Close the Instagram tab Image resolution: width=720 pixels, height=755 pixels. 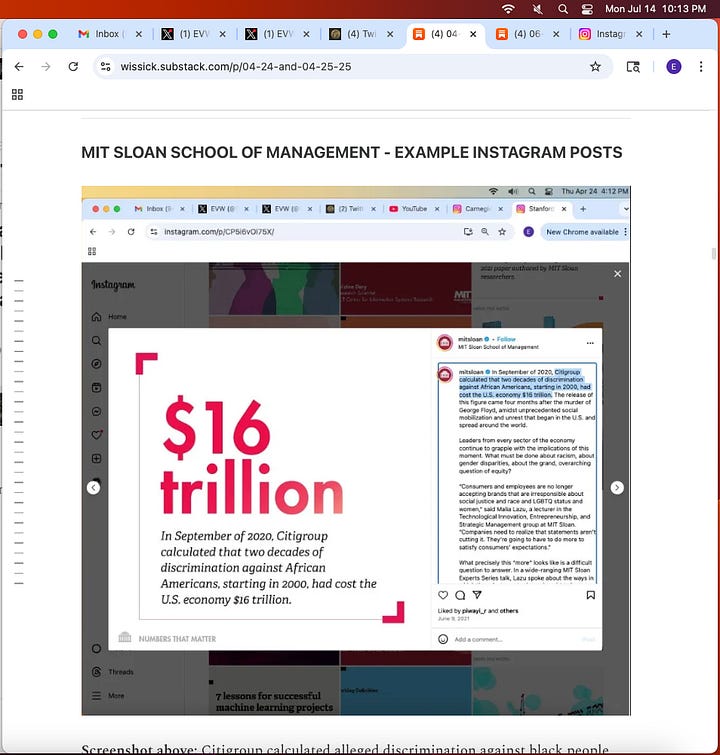coord(639,34)
